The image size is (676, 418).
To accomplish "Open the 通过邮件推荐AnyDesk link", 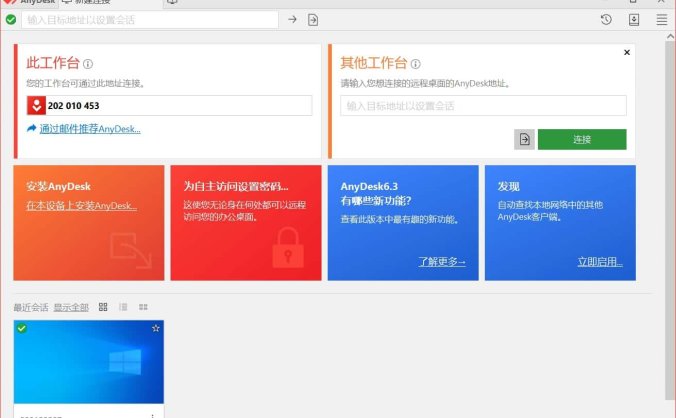I will pos(90,129).
